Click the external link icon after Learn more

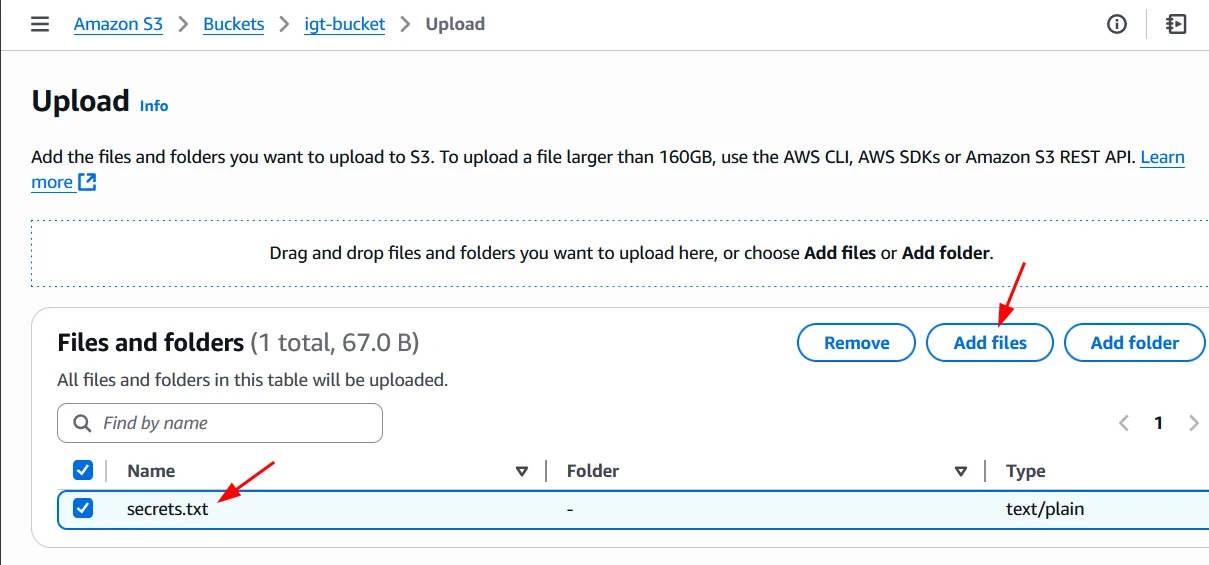[x=87, y=182]
